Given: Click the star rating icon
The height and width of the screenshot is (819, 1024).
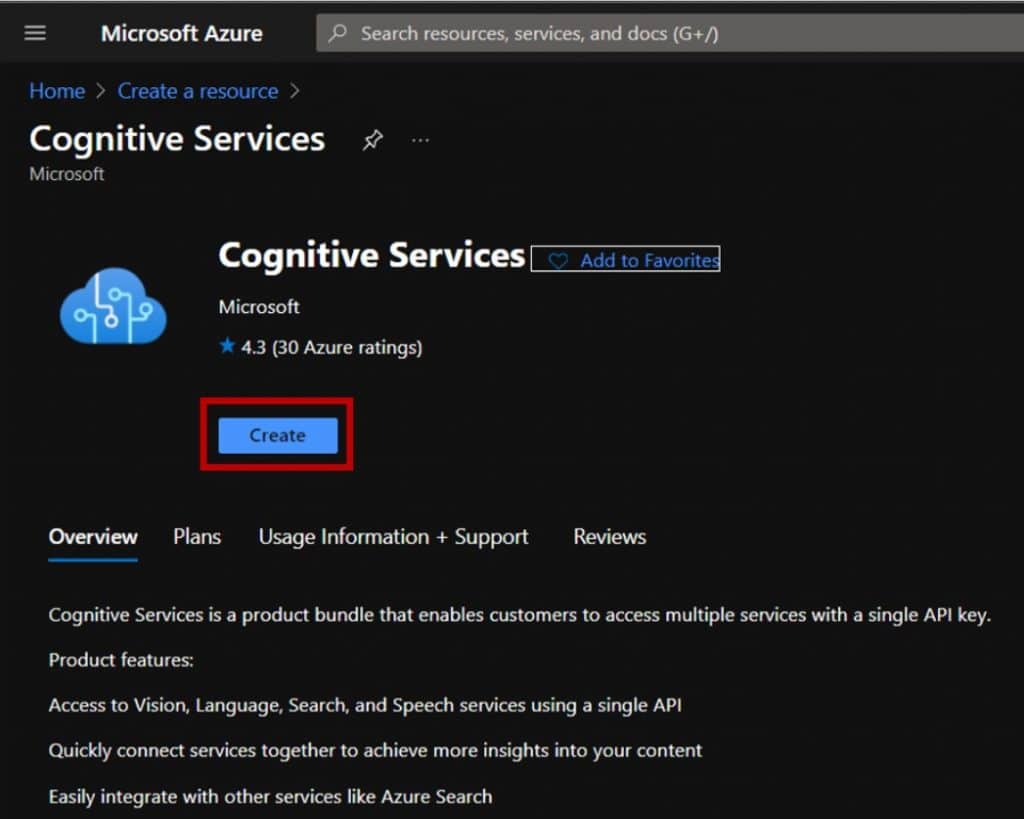Looking at the screenshot, I should (x=228, y=347).
